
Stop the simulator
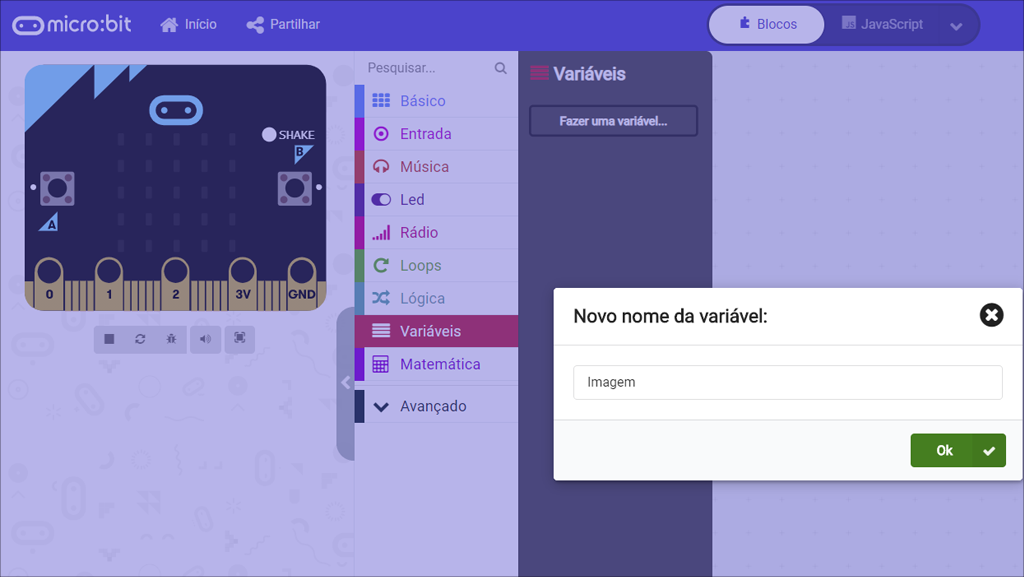(x=109, y=339)
